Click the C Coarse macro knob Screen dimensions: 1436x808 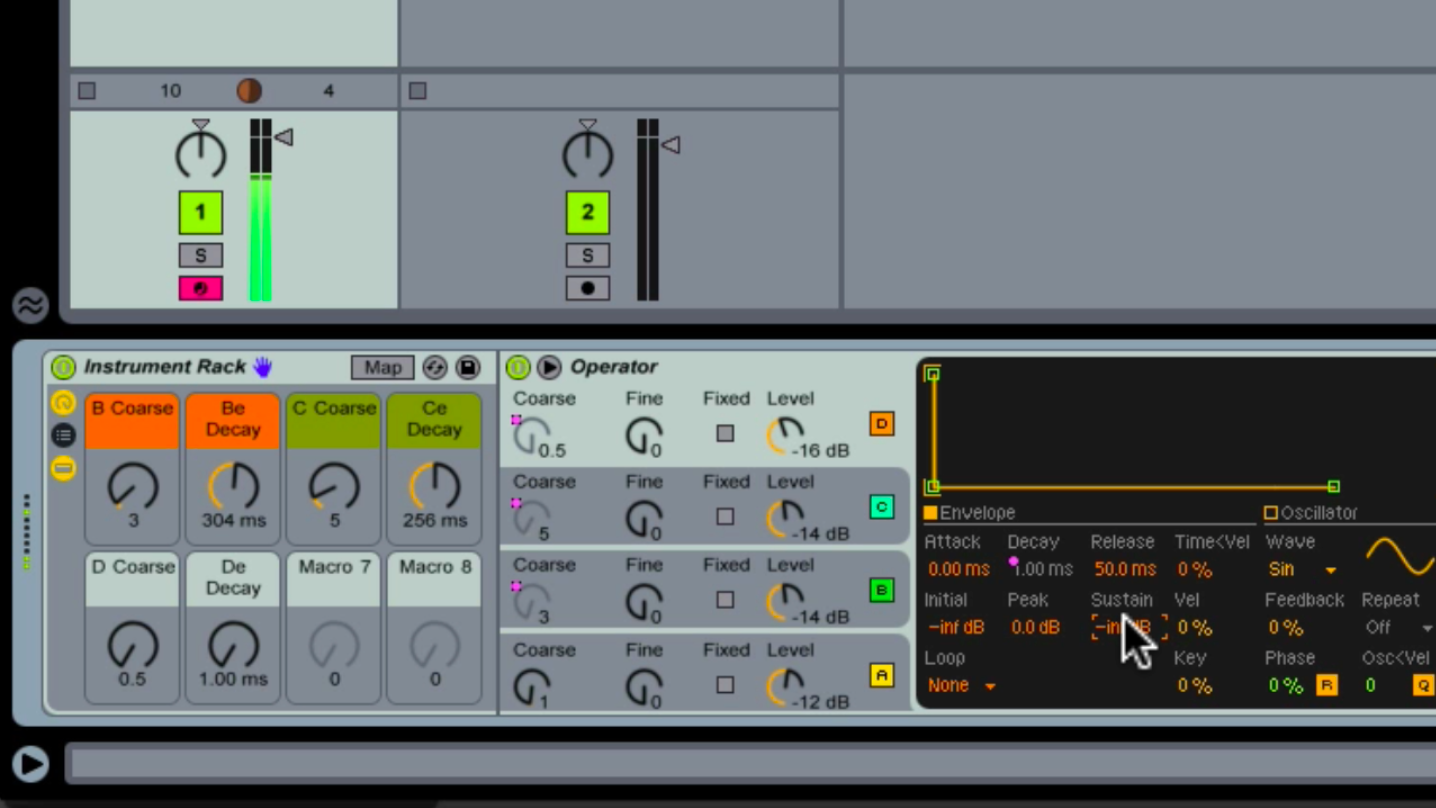point(334,486)
